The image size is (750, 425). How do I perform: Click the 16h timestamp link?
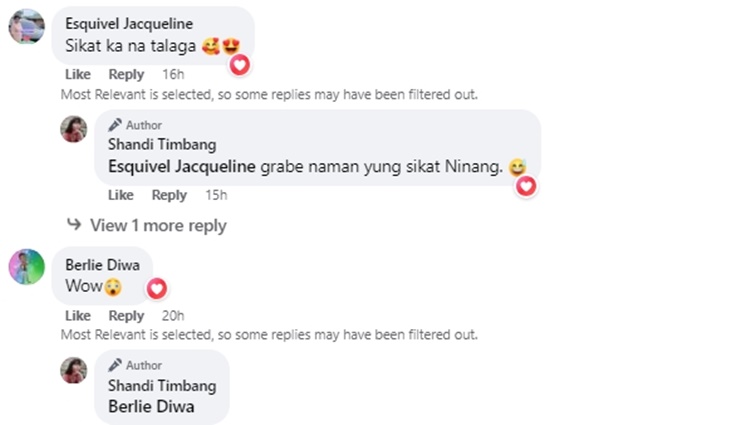(173, 75)
